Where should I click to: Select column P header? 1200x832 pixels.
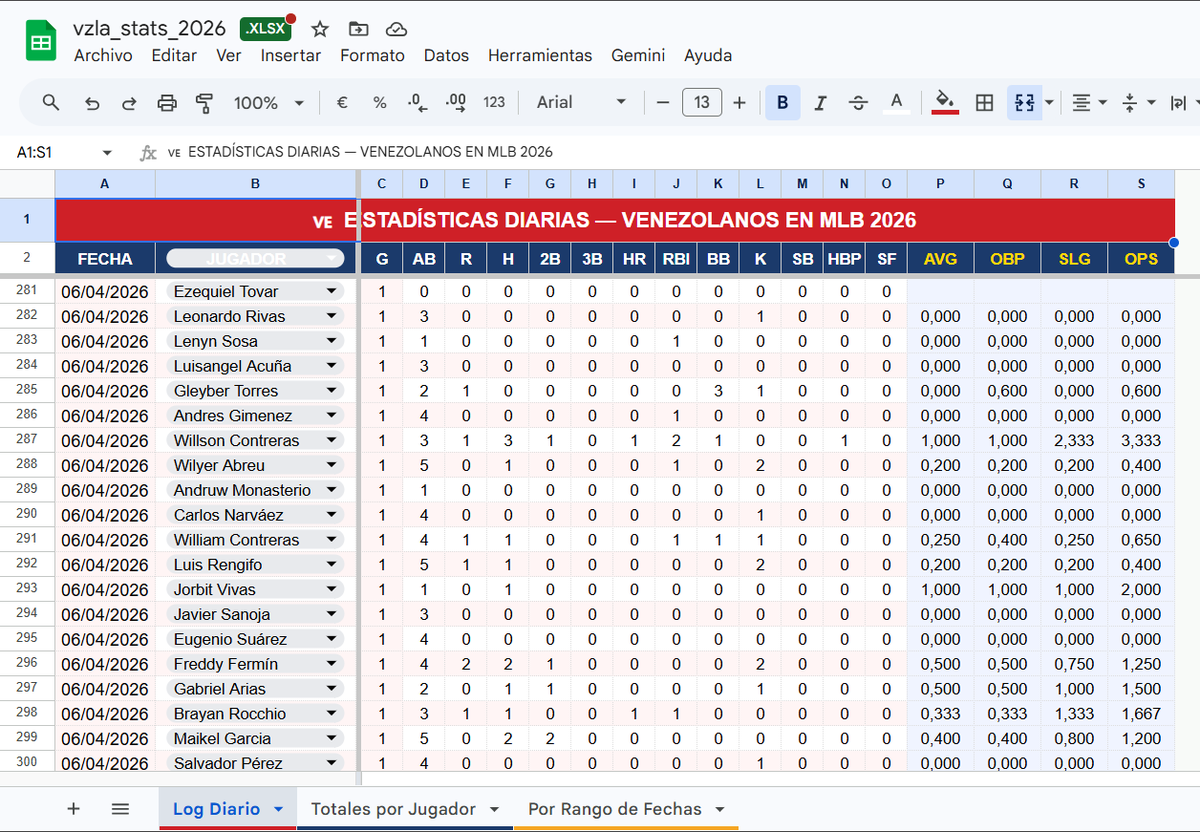[x=941, y=183]
